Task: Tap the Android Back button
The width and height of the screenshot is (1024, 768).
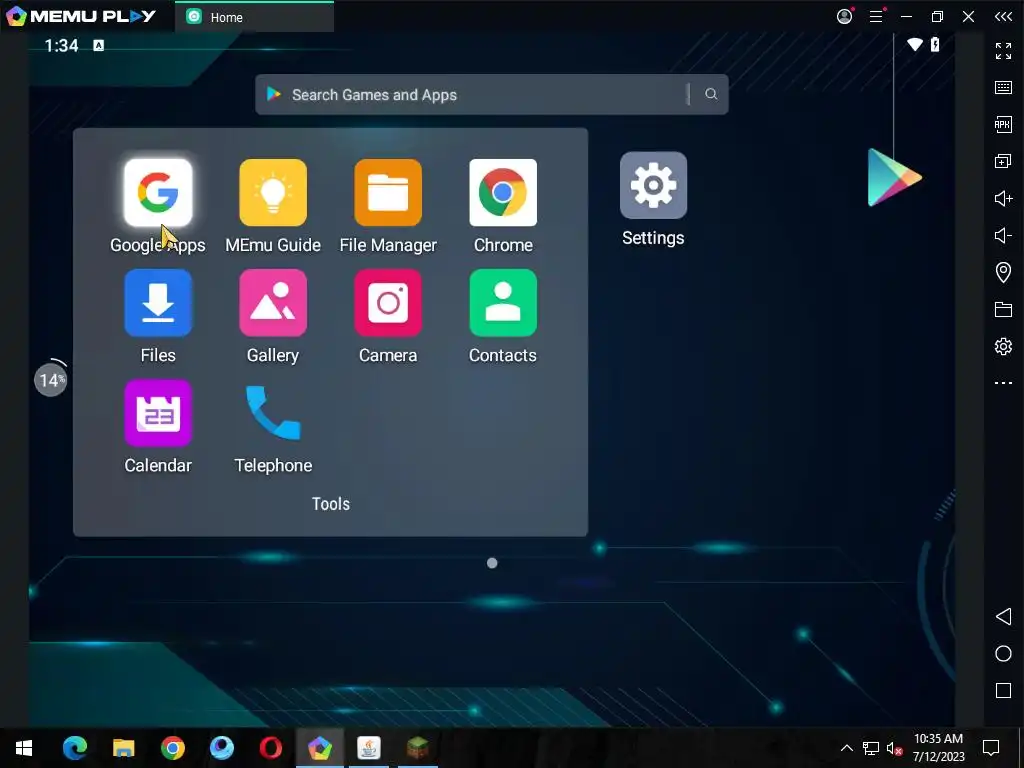Action: (x=1003, y=616)
